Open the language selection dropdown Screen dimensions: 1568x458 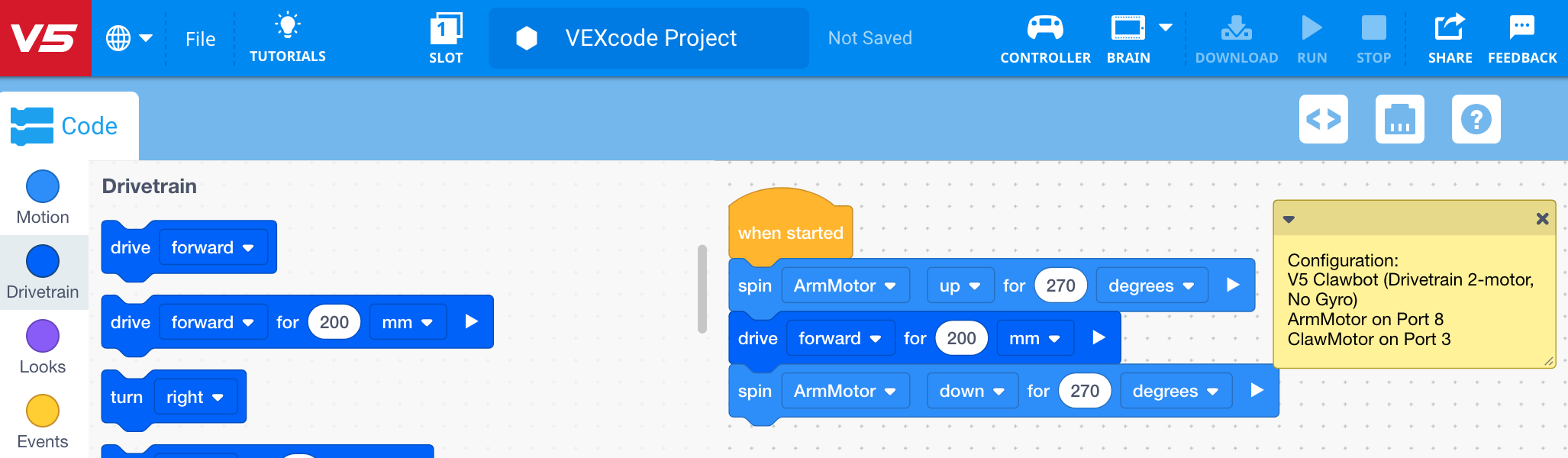pos(131,36)
